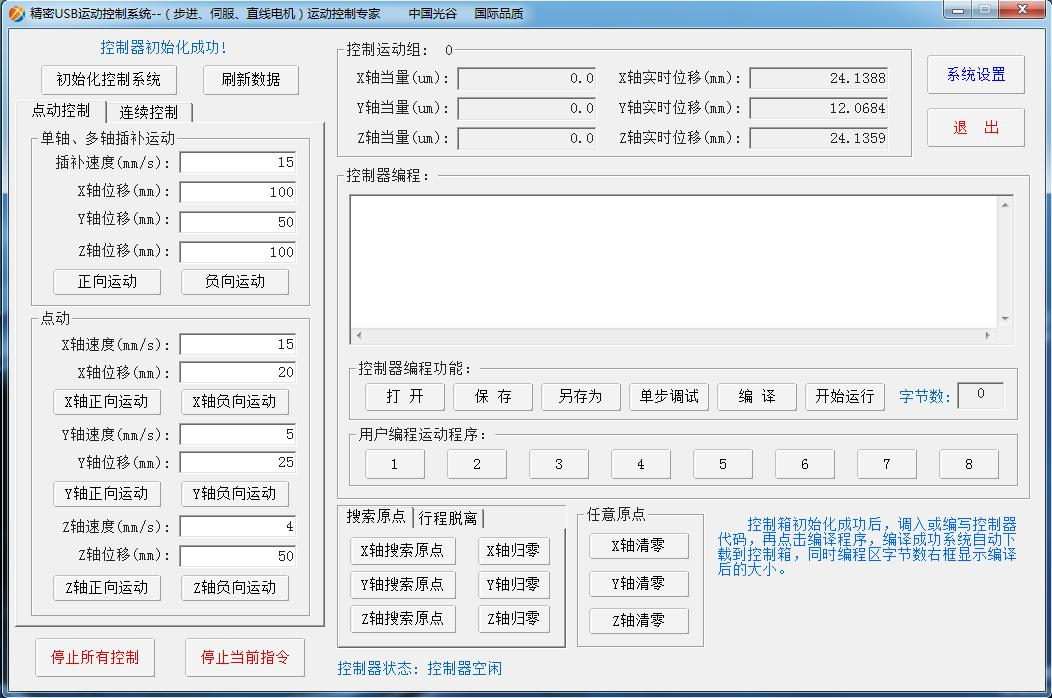Viewport: 1052px width, 698px height.
Task: Click the 开始运行 button
Action: click(x=845, y=397)
